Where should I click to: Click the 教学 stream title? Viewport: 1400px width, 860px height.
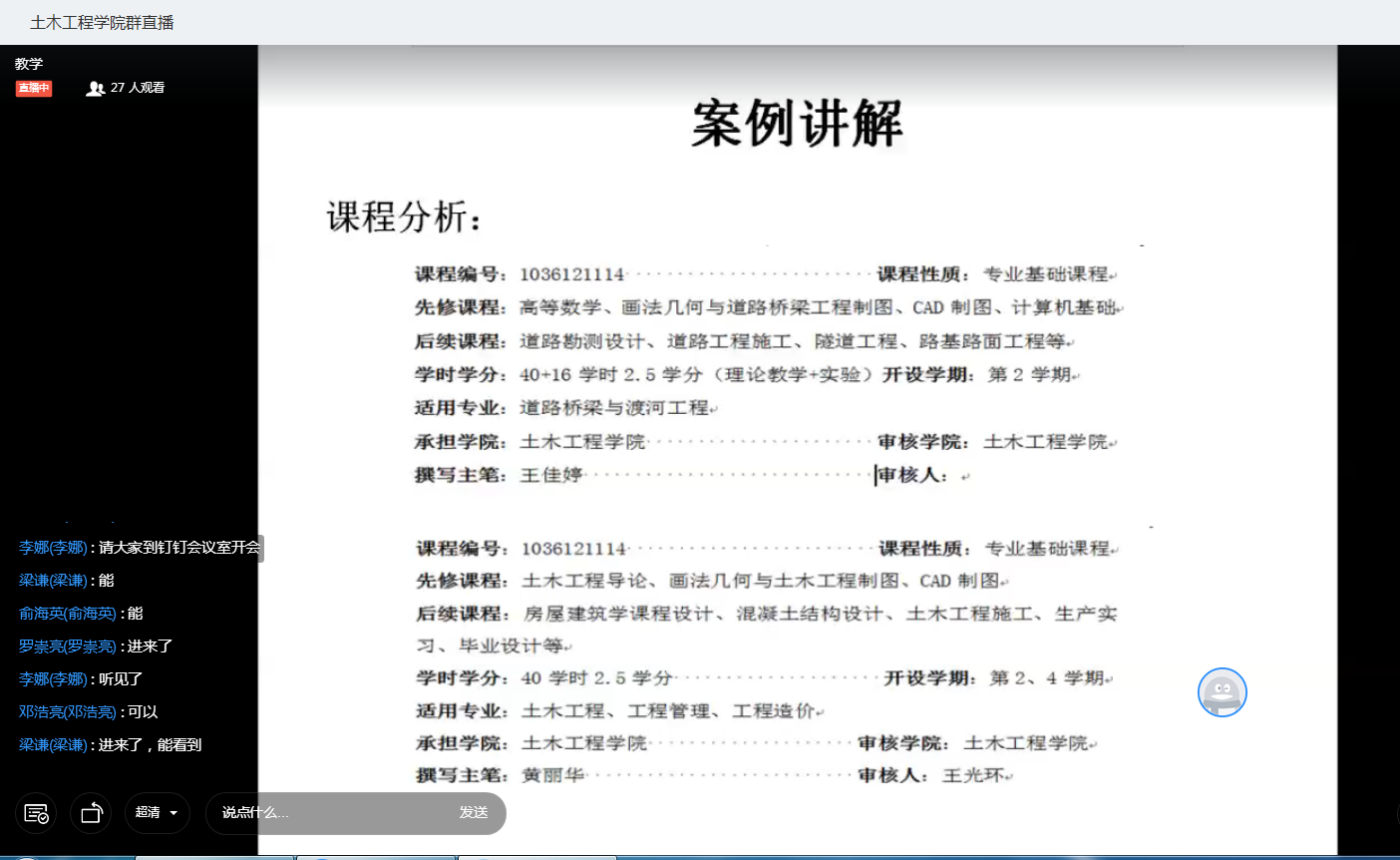click(29, 64)
